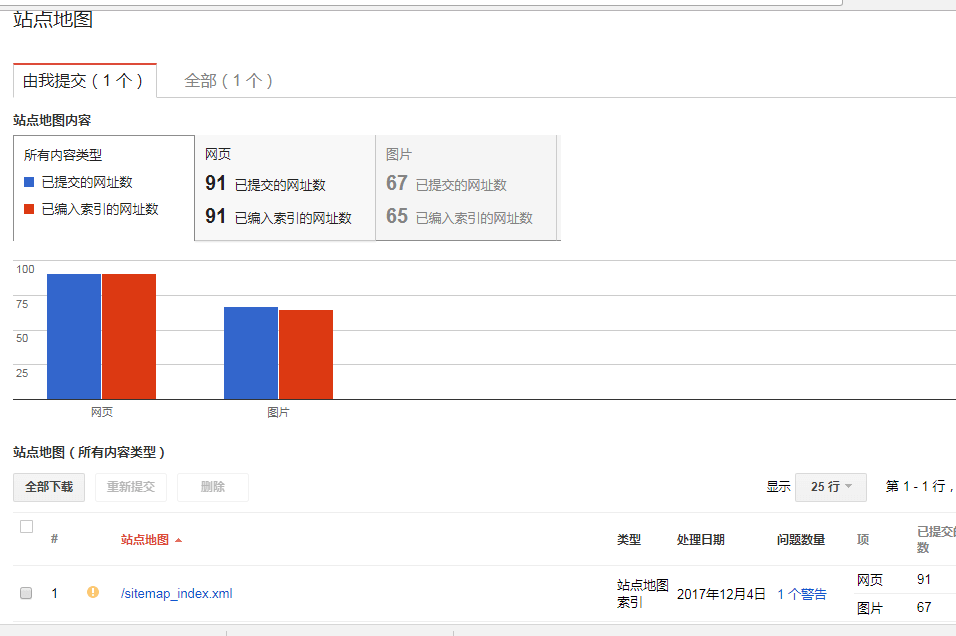Open the /sitemap_index.xml link
This screenshot has width=956, height=636.
click(x=176, y=593)
